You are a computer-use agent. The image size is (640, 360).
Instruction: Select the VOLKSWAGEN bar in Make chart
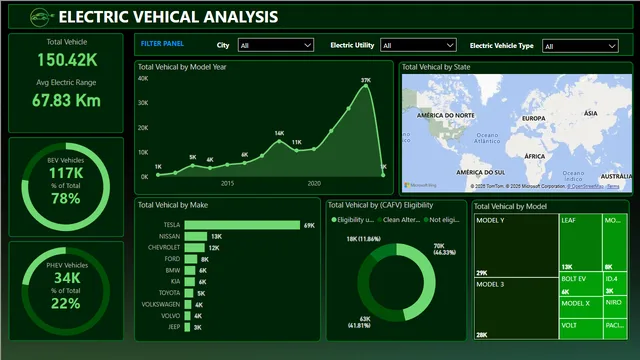(188, 304)
